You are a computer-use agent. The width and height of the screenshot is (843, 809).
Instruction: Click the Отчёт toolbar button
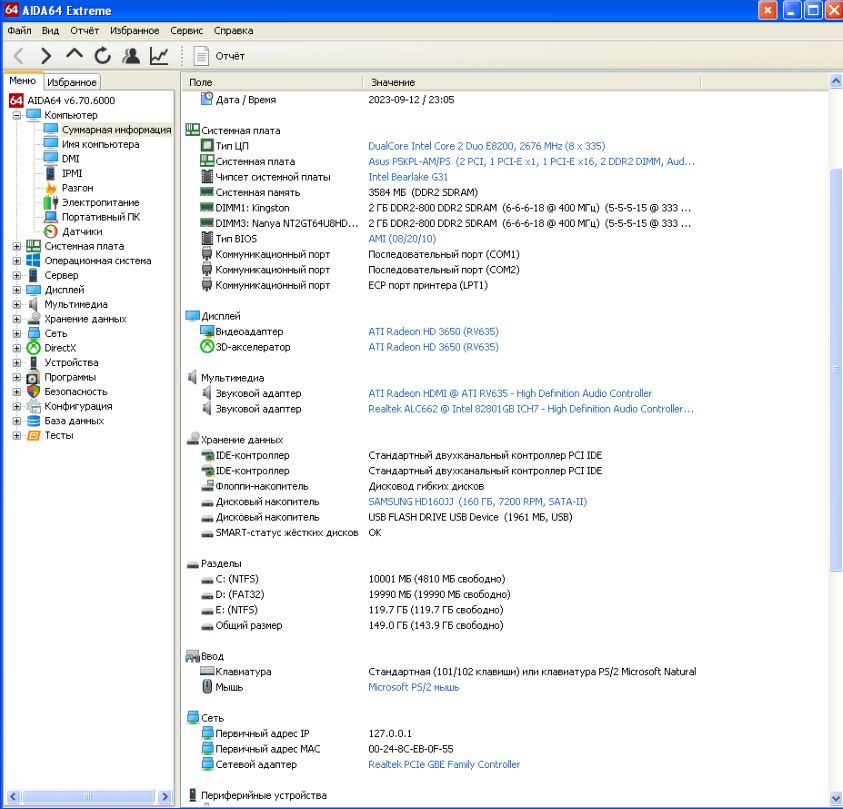(219, 56)
